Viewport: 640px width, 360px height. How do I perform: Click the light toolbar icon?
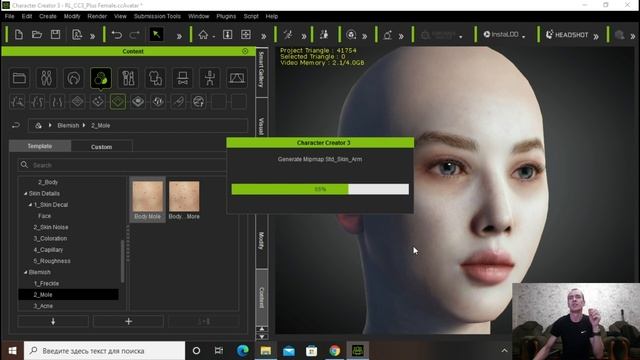tap(388, 35)
